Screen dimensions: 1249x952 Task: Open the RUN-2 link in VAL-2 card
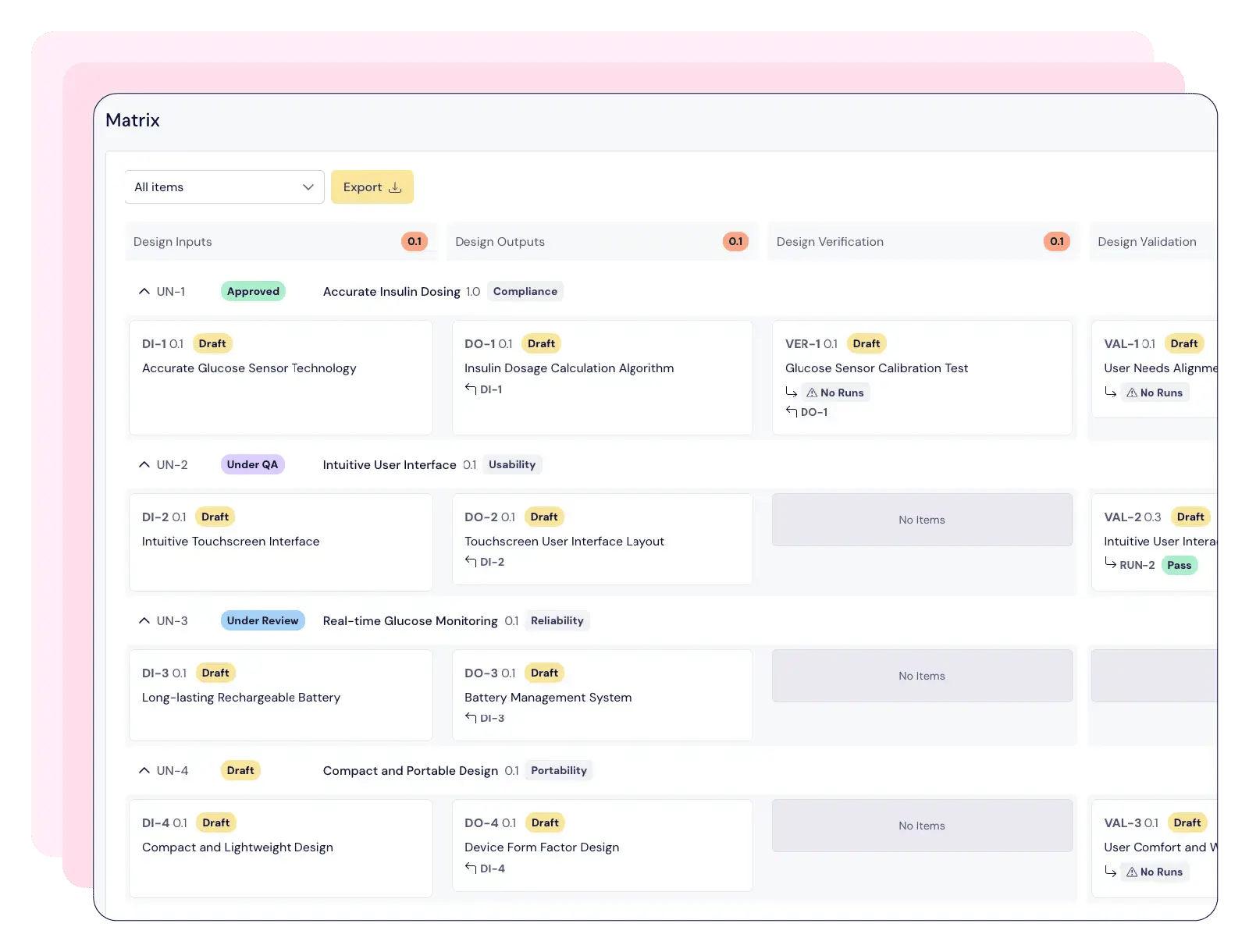(1137, 565)
